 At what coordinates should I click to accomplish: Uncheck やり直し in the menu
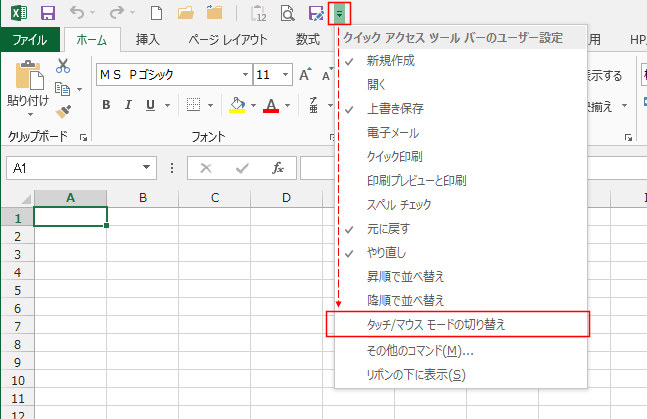461,252
